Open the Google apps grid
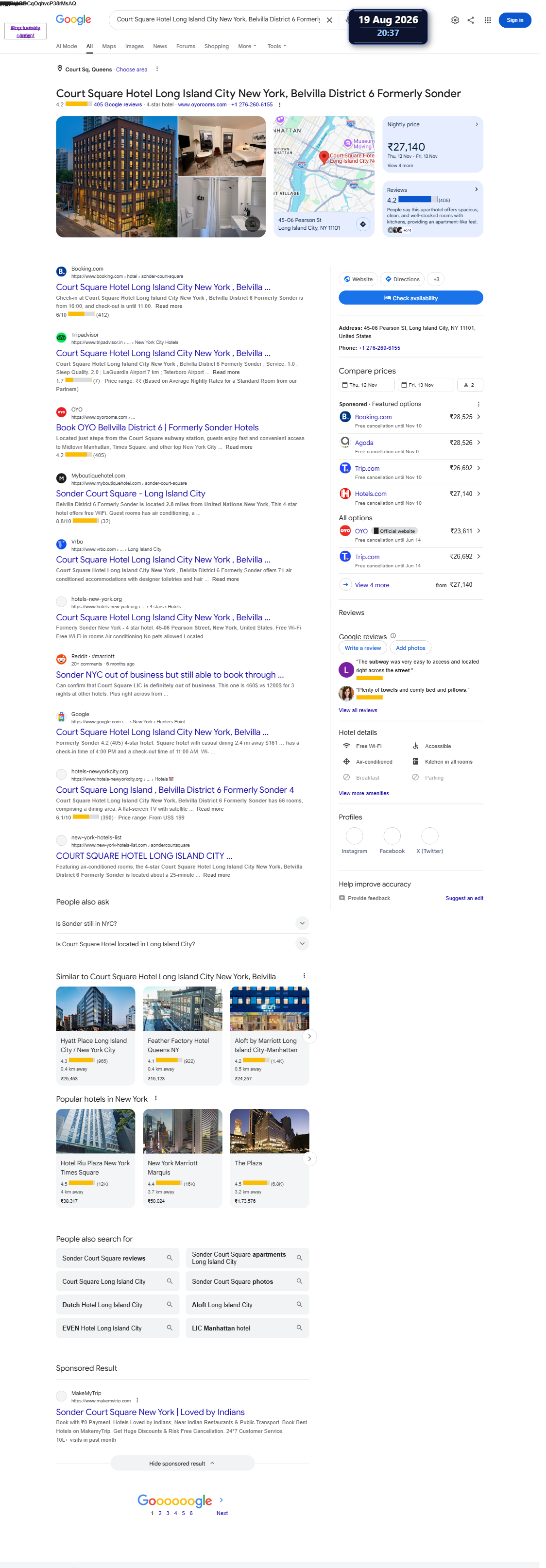This screenshot has width=546, height=1568. pyautogui.click(x=488, y=20)
